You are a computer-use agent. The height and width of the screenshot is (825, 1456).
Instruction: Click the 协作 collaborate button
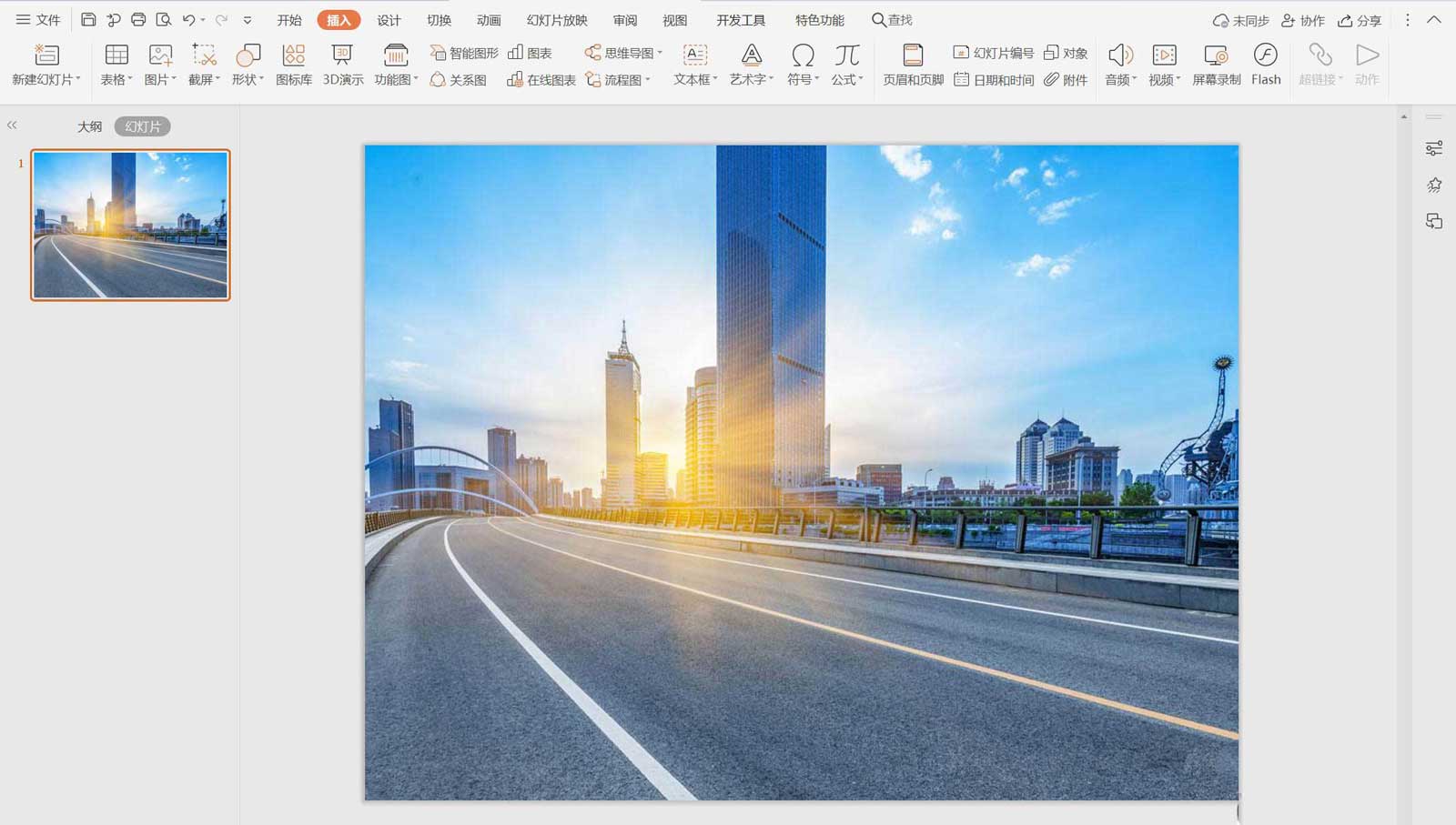(1302, 20)
